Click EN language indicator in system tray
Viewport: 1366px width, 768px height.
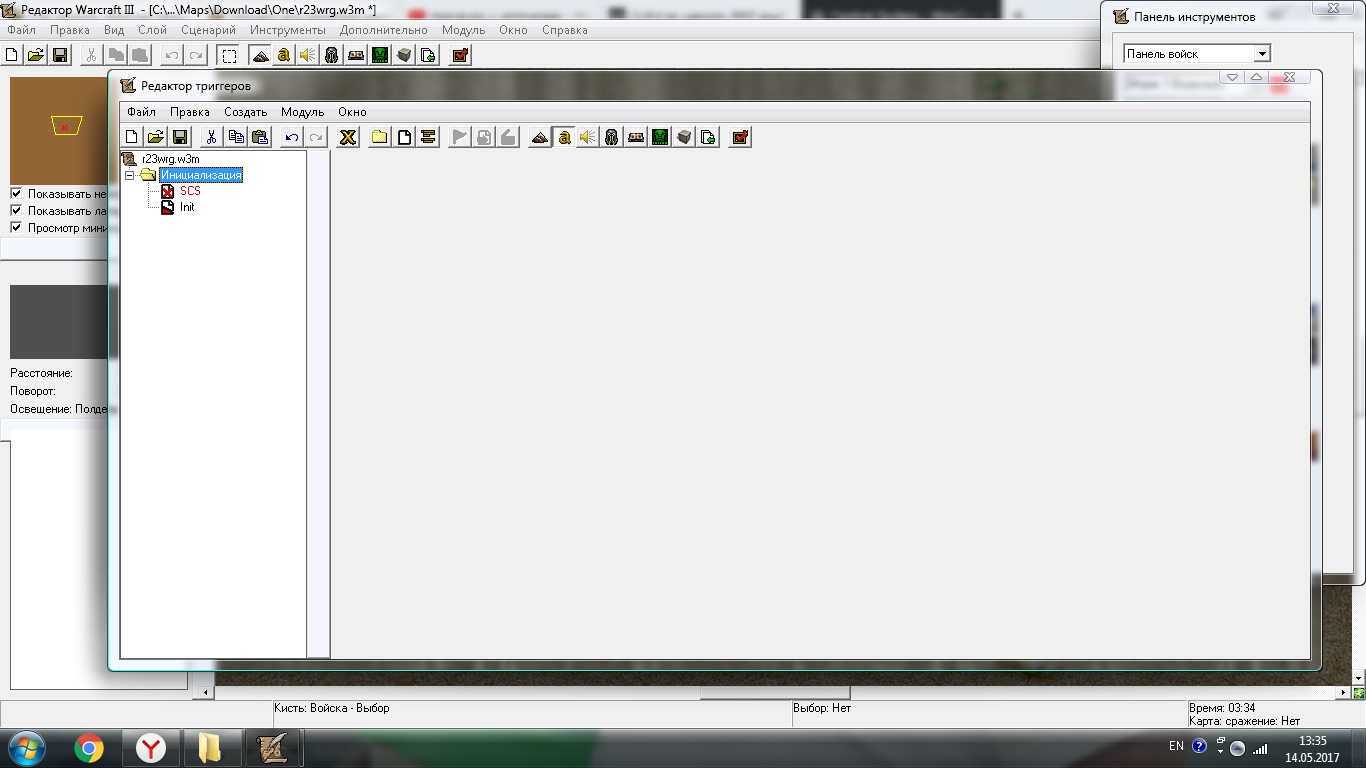tap(1176, 746)
